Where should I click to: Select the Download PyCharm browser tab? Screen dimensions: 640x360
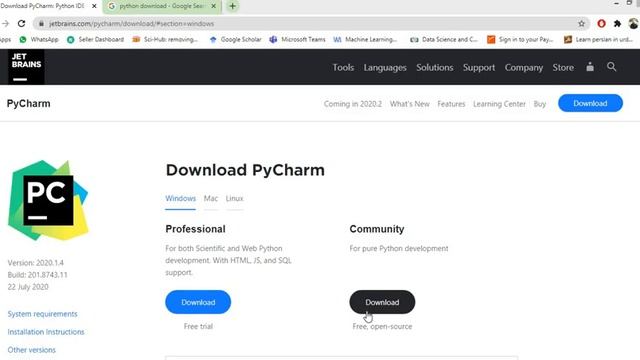pyautogui.click(x=43, y=6)
